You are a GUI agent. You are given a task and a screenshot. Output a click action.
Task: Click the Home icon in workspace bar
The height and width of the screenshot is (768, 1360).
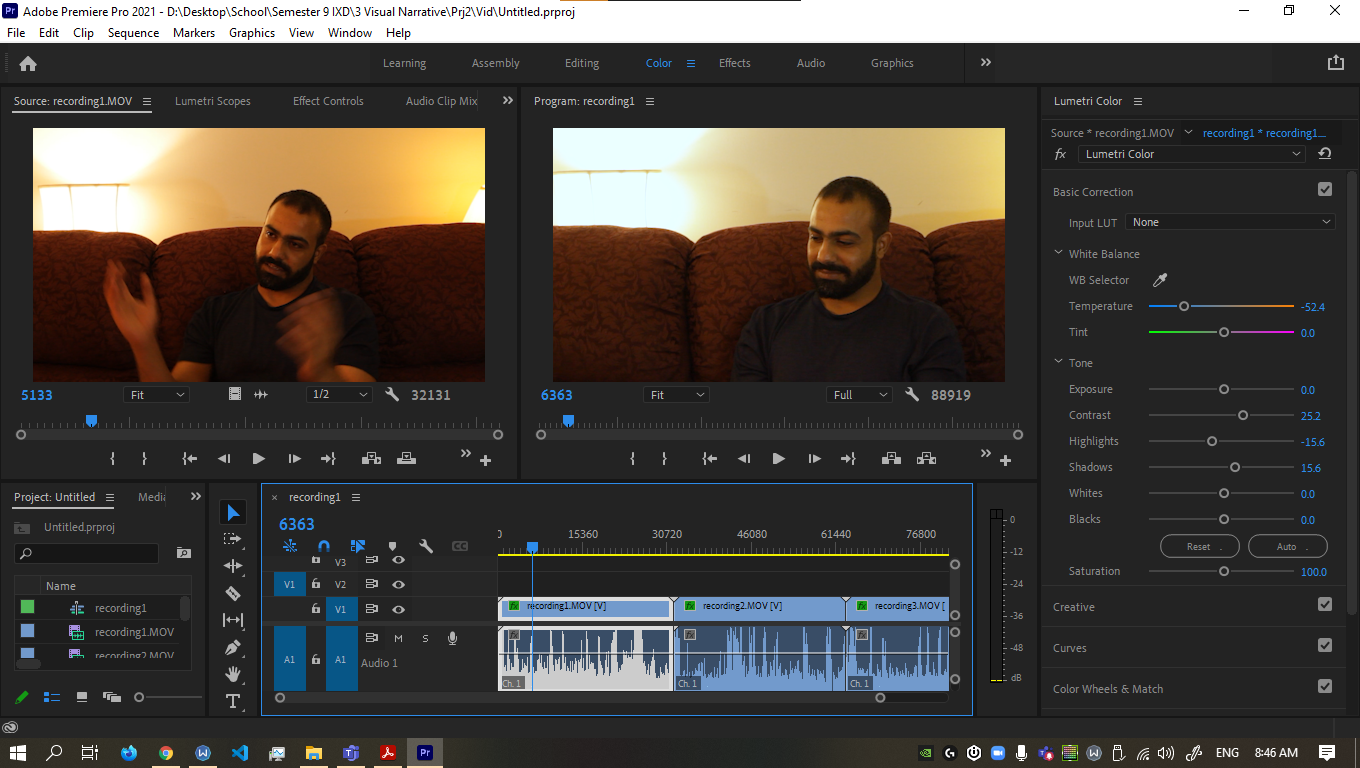point(28,63)
